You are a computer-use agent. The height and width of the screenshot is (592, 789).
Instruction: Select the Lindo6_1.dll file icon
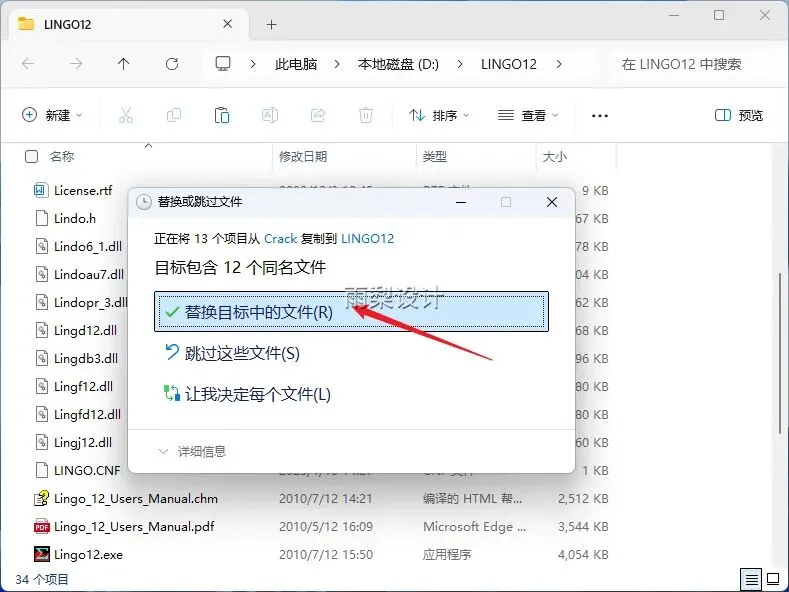(x=41, y=246)
